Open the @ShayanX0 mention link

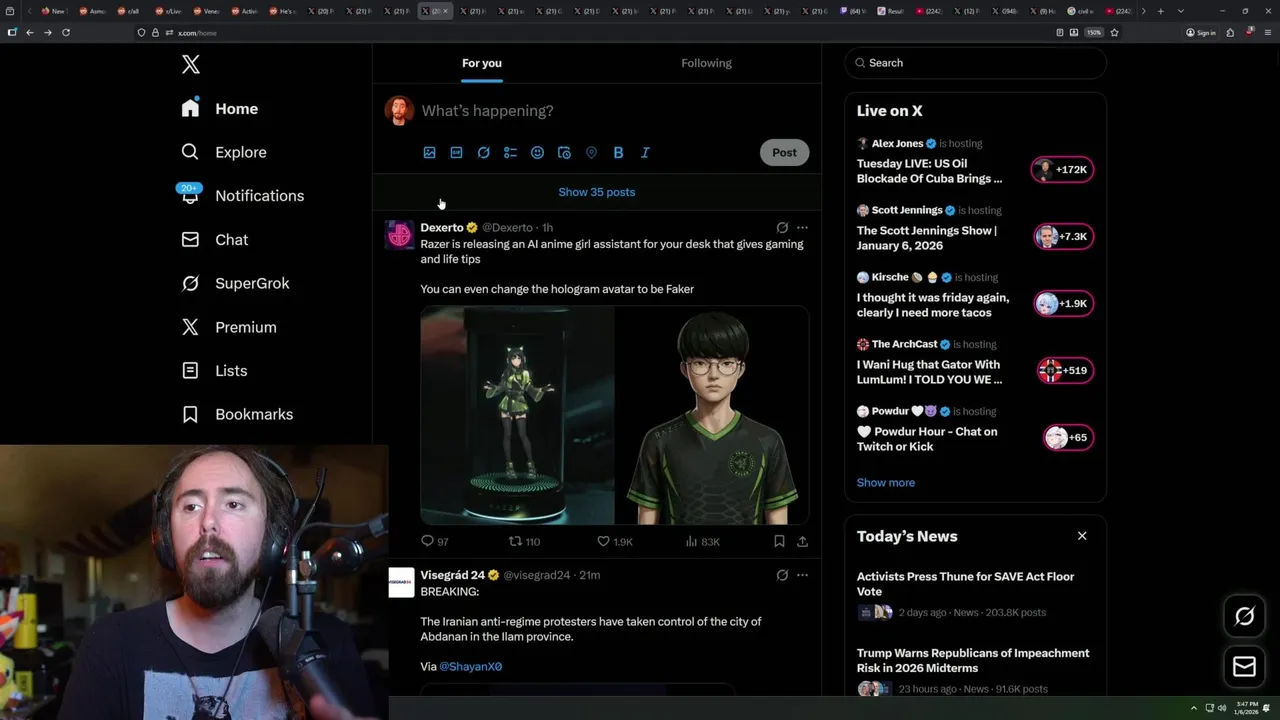471,666
